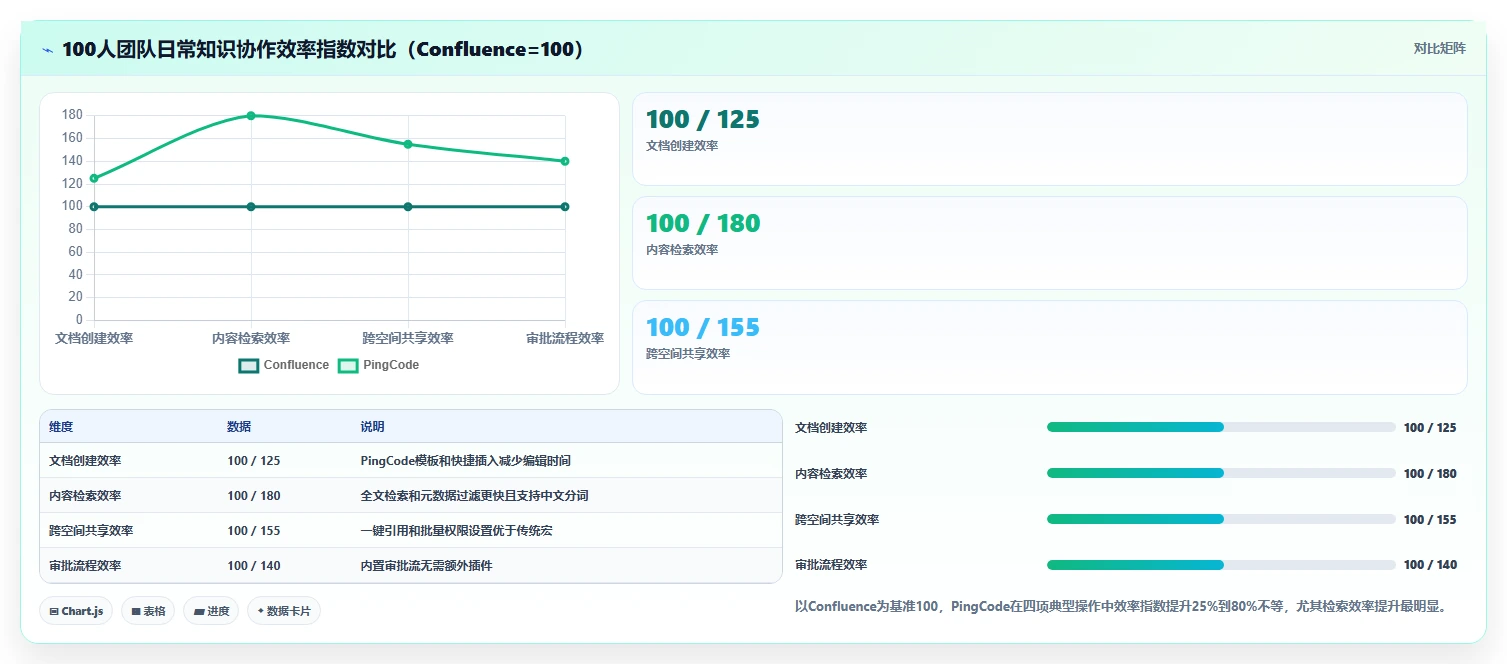
Task: Click the chart axis label 审批流程效率
Action: (x=565, y=339)
